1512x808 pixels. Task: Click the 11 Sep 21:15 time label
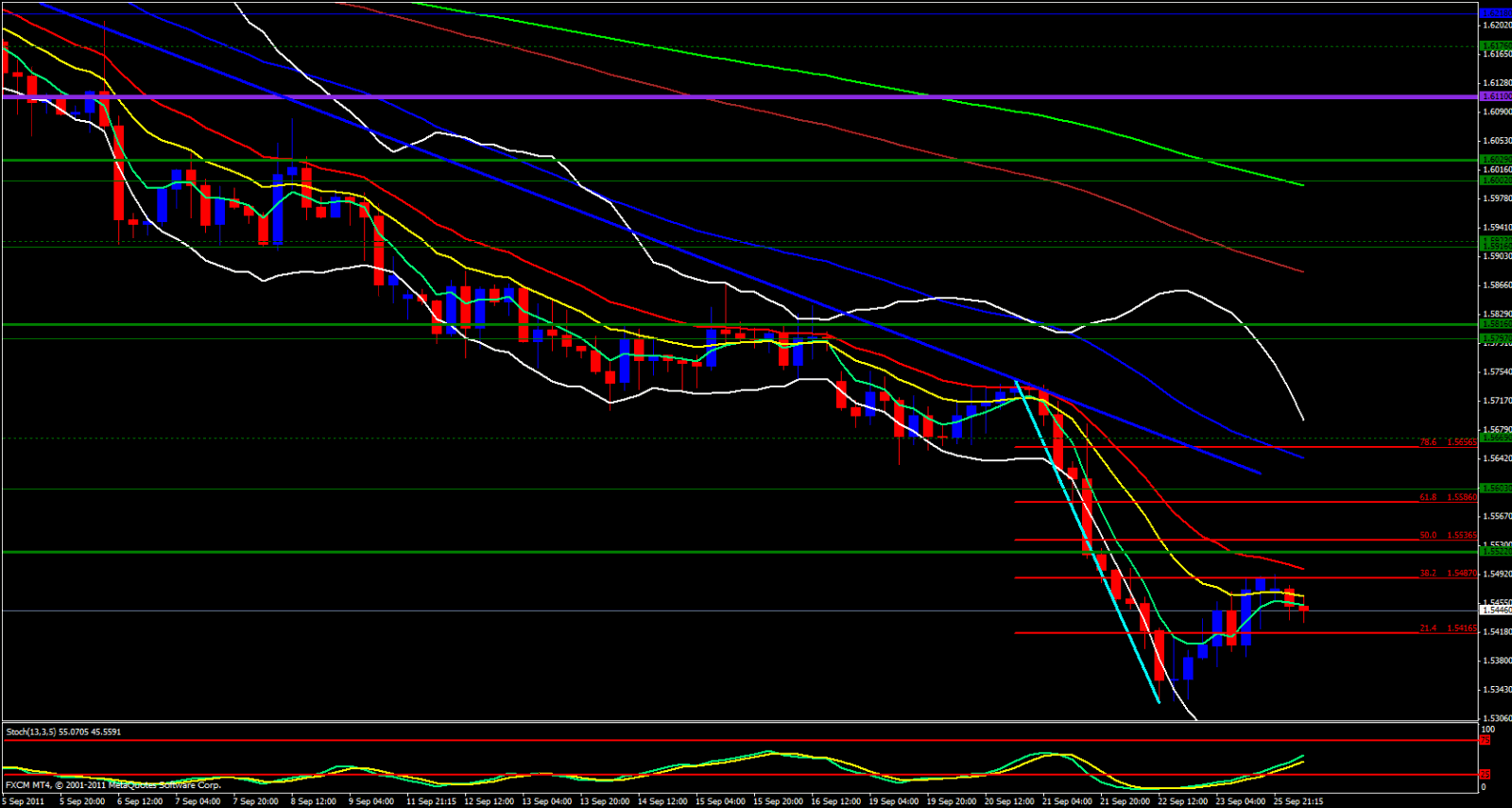coord(433,801)
